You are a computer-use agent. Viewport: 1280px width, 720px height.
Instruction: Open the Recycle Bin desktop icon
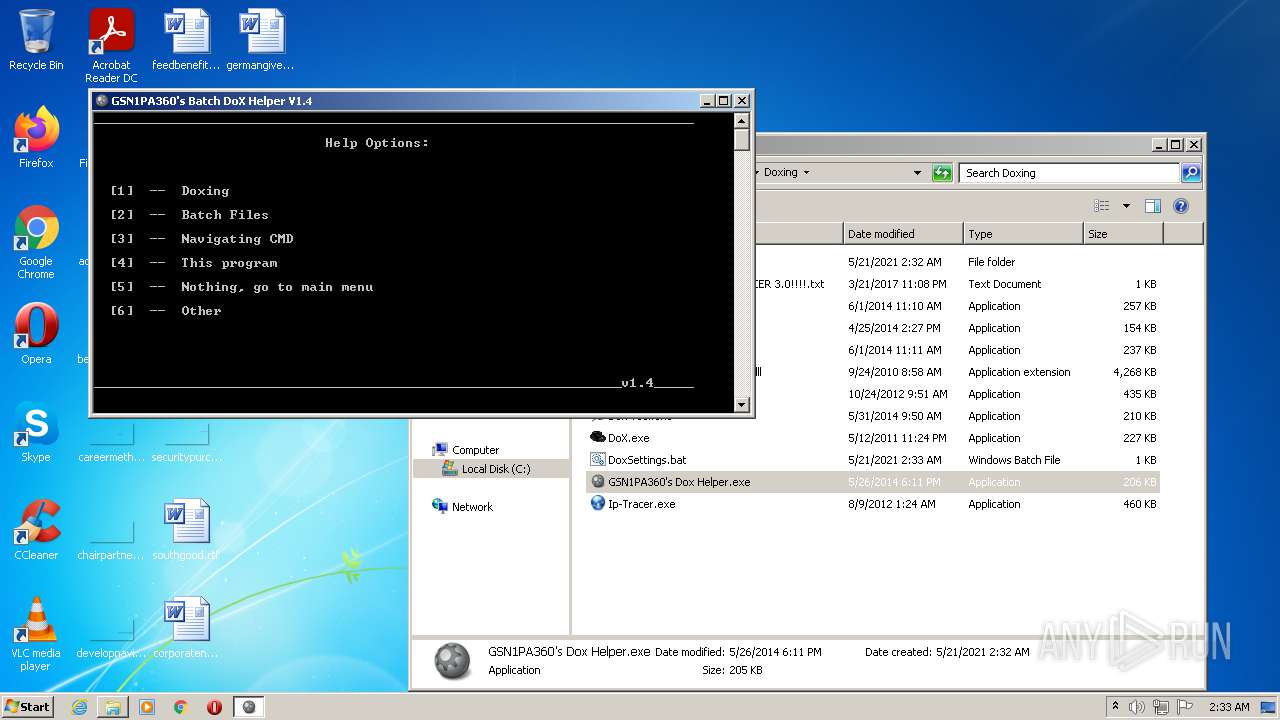point(36,40)
